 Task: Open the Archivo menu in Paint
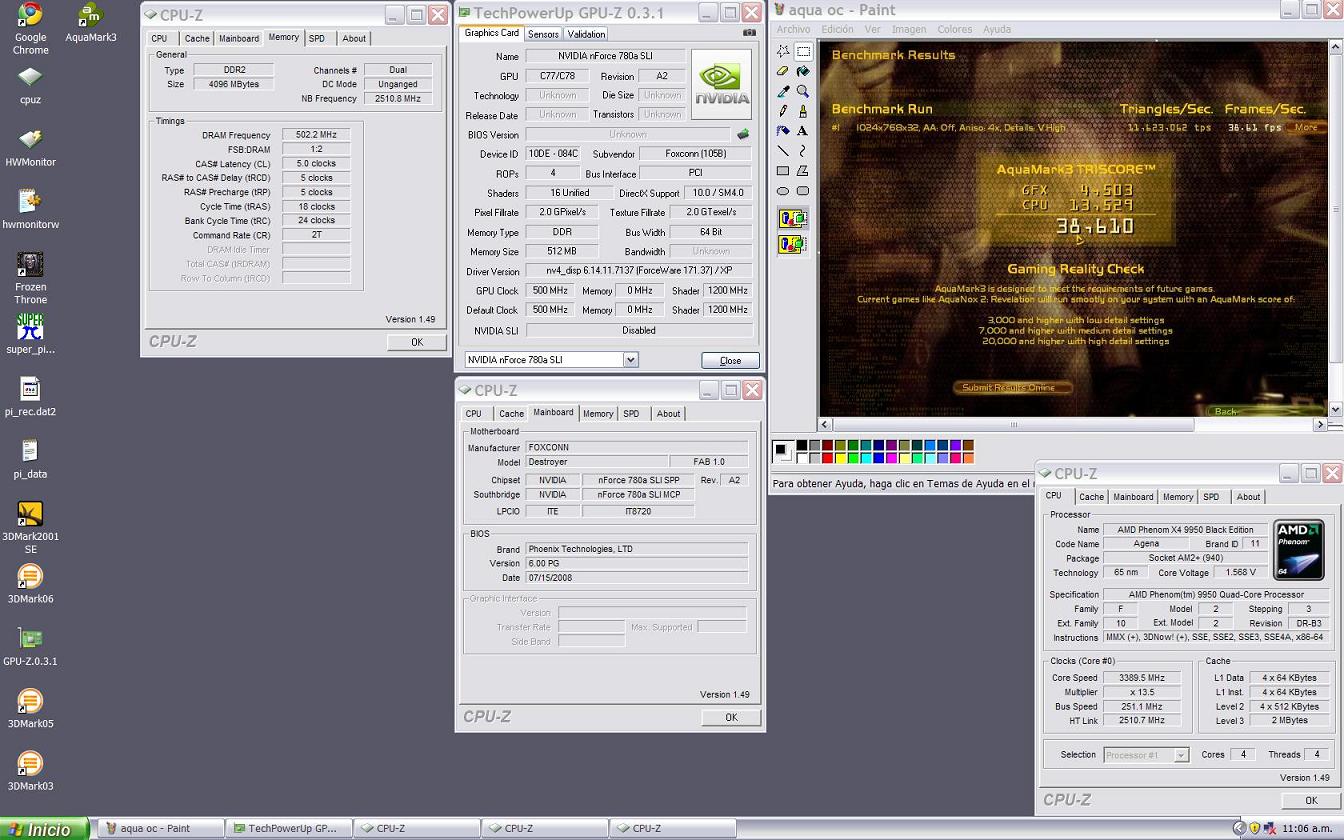794,29
